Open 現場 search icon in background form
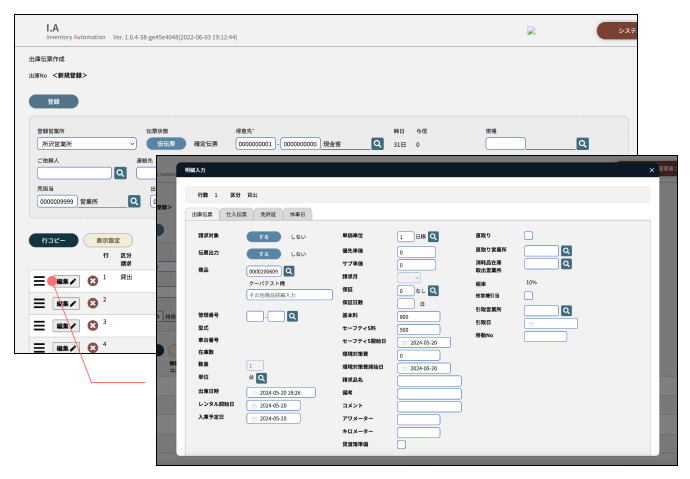 point(583,144)
